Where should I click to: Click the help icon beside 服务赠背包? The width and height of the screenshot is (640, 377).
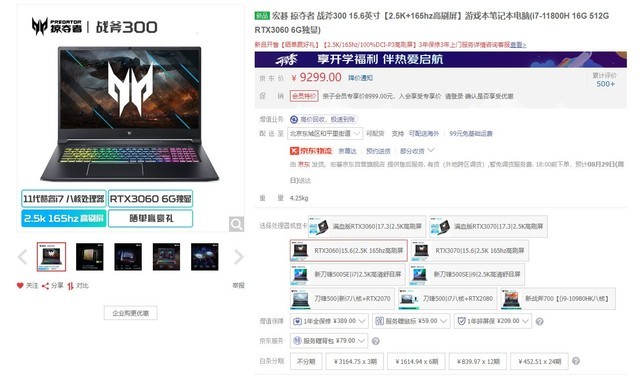point(376,341)
